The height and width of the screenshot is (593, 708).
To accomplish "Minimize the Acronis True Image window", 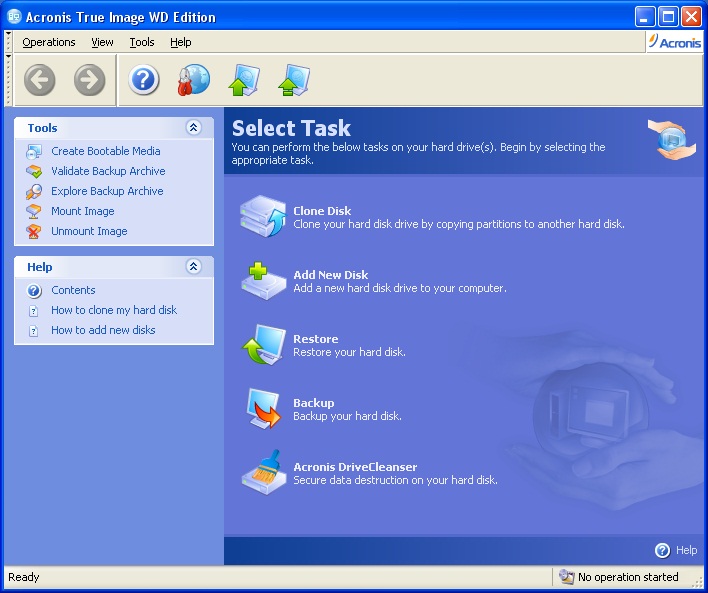I will click(x=645, y=17).
